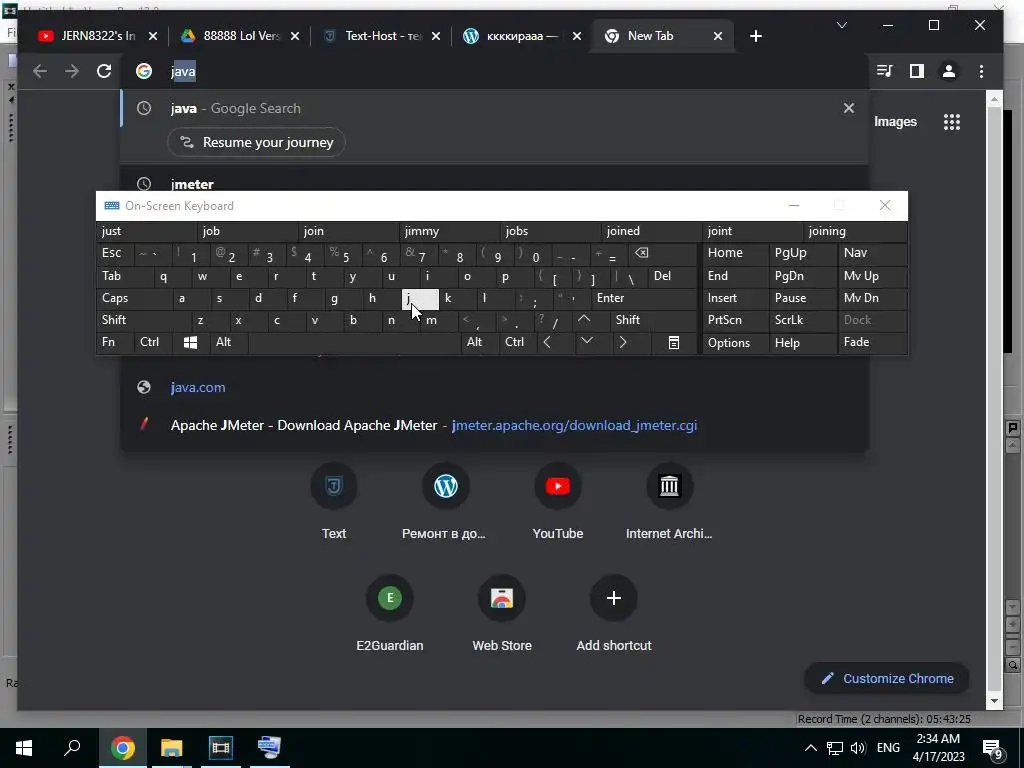1024x768 pixels.
Task: Open taskbar search magnifier
Action: [72, 748]
